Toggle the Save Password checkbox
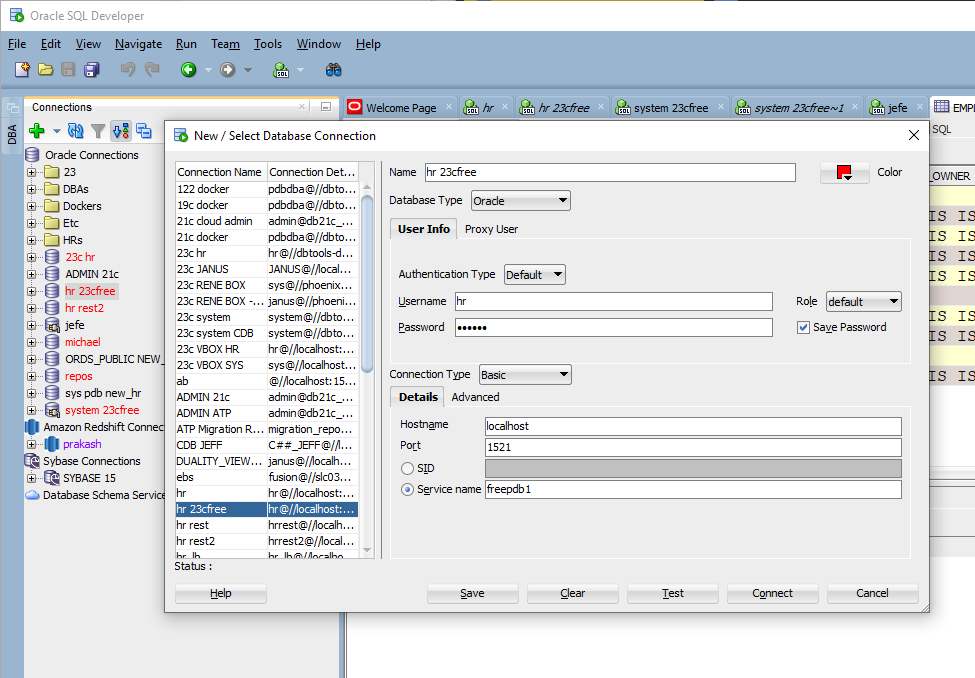This screenshot has height=678, width=975. 803,327
